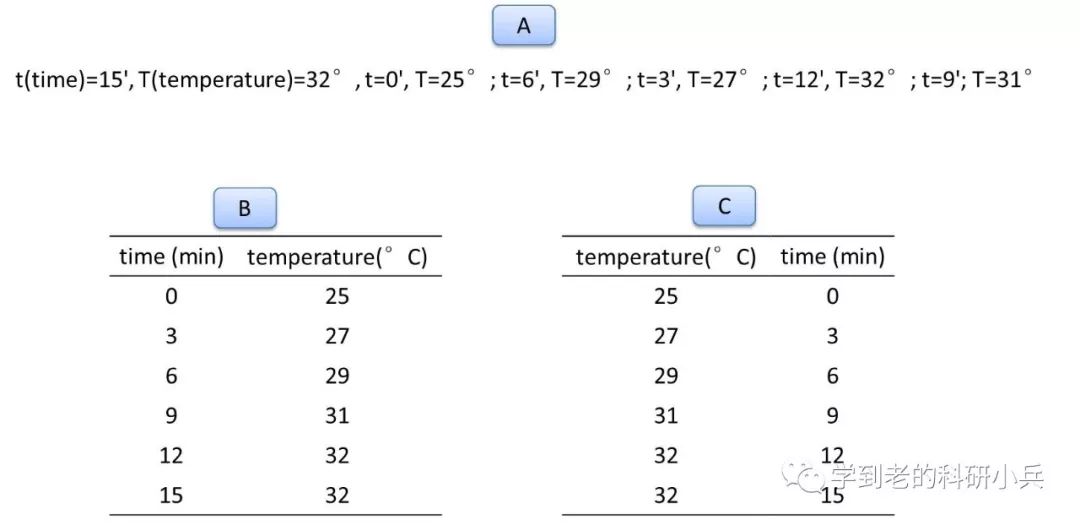Viewport: 1080px width, 525px height.
Task: Click time value 6 in table C
Action: click(832, 376)
